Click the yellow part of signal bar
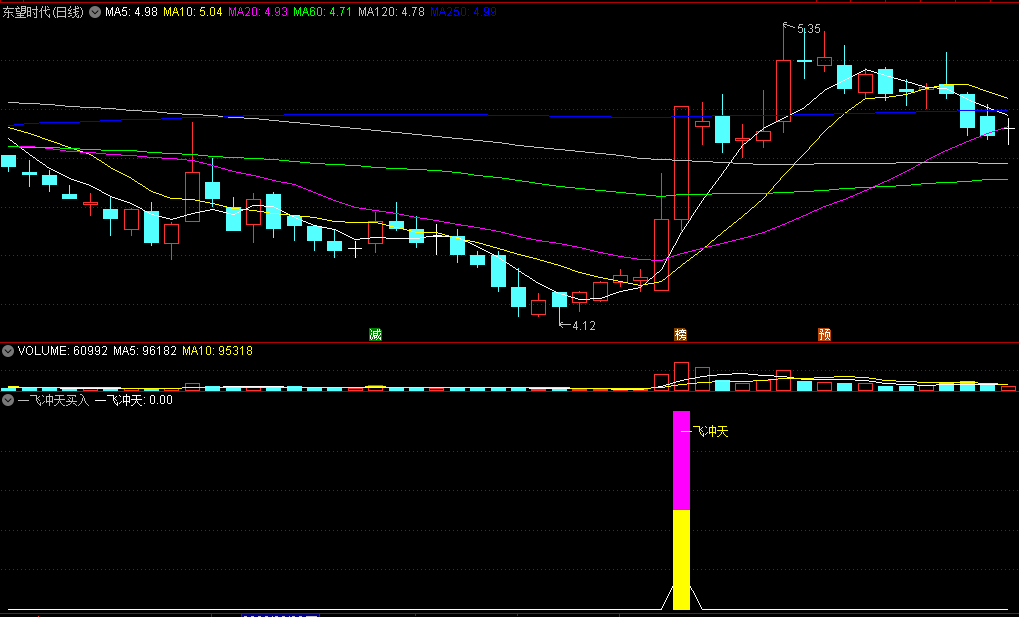The width and height of the screenshot is (1019, 617). 681,560
